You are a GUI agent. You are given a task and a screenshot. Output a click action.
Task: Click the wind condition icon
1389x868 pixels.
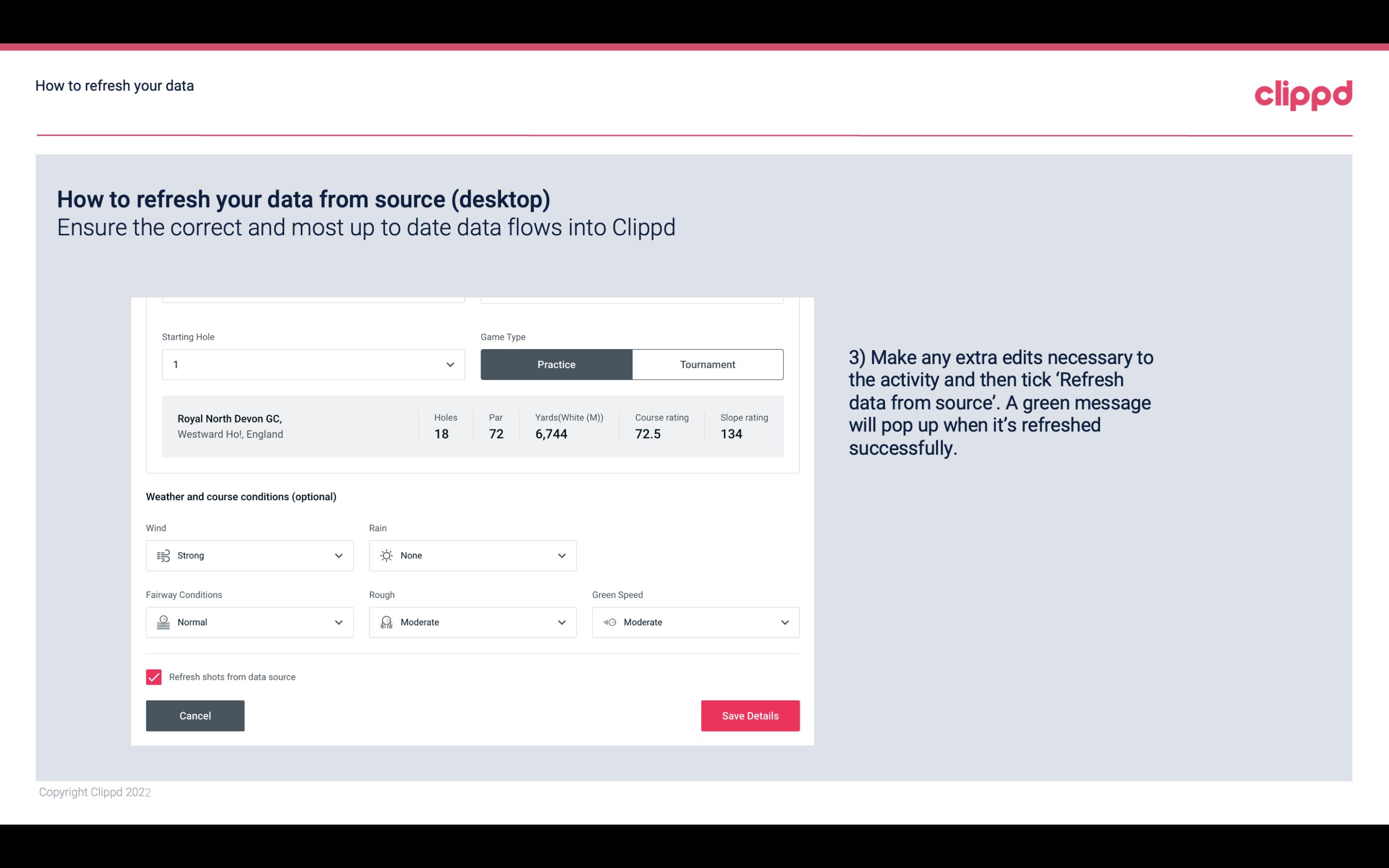pyautogui.click(x=162, y=555)
